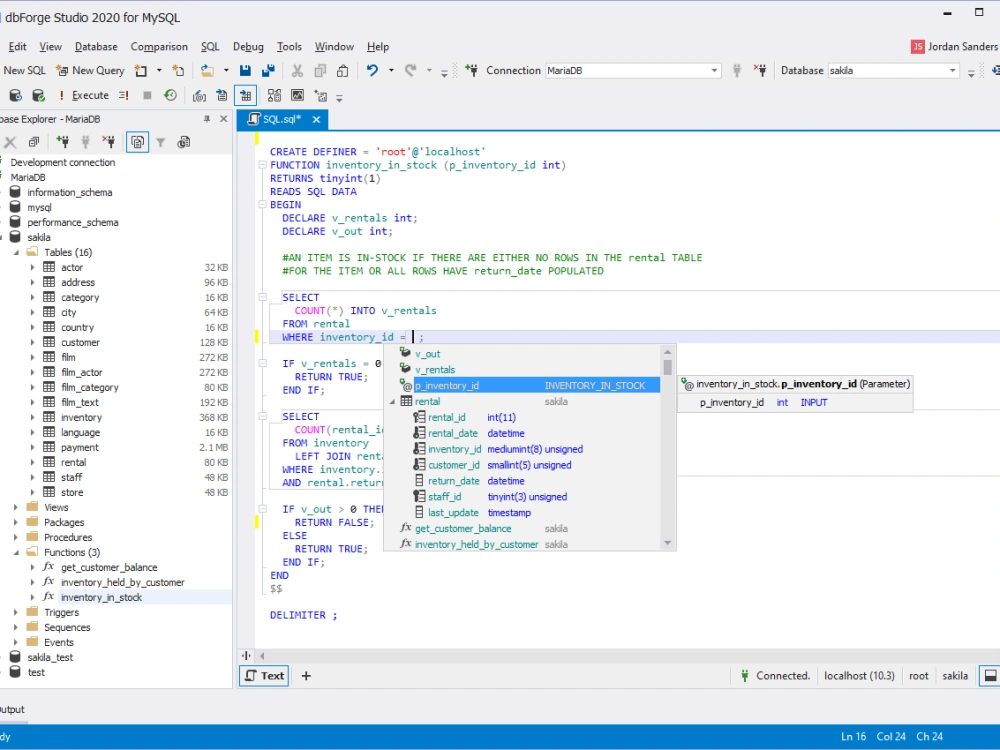Click the Undo arrow icon

tap(372, 71)
